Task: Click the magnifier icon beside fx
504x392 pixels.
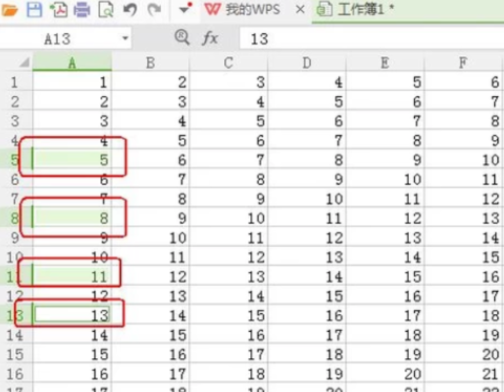Action: (182, 37)
